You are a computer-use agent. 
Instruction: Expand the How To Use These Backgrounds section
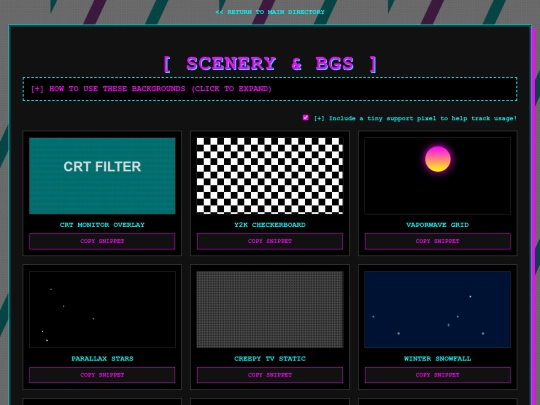[x=270, y=89]
